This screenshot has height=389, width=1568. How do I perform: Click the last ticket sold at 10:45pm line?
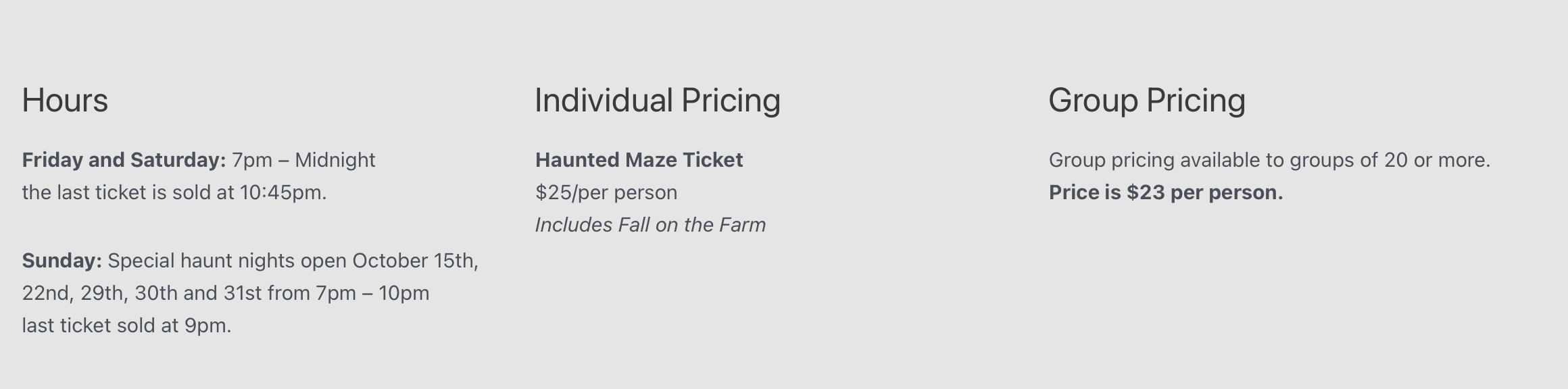pyautogui.click(x=174, y=192)
